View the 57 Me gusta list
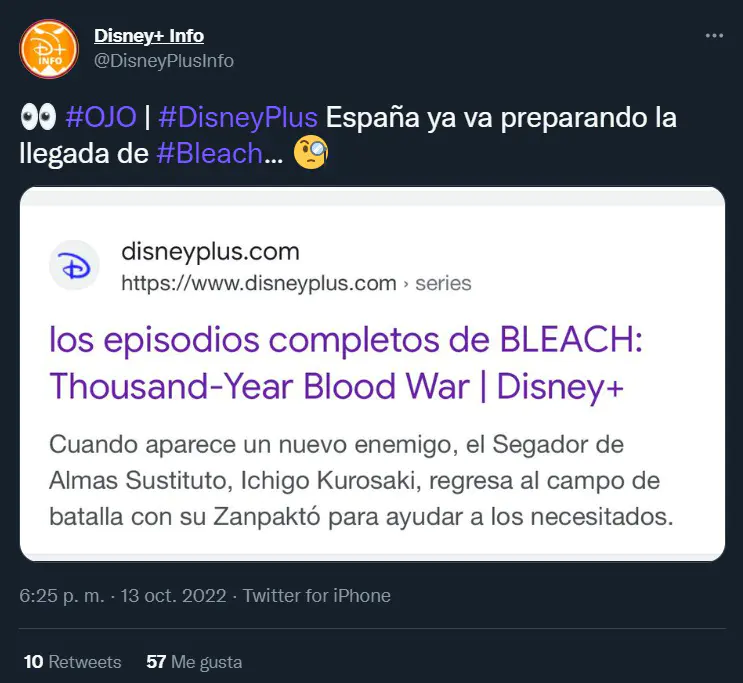Viewport: 743px width, 683px height. (194, 662)
